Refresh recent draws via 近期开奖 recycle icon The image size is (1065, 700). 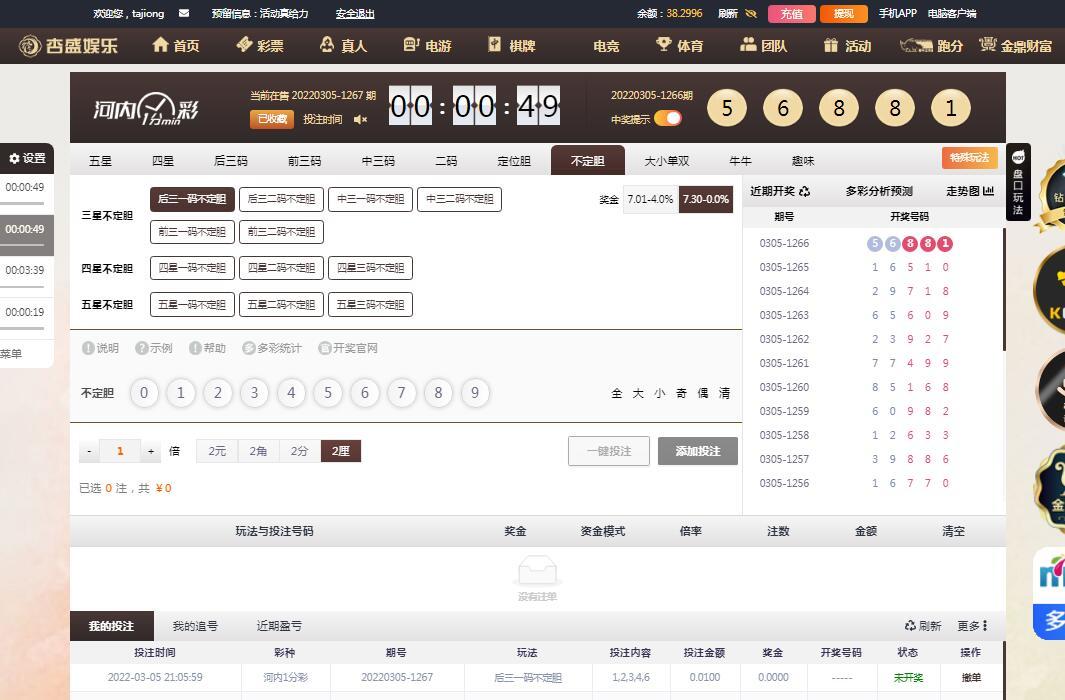(805, 191)
